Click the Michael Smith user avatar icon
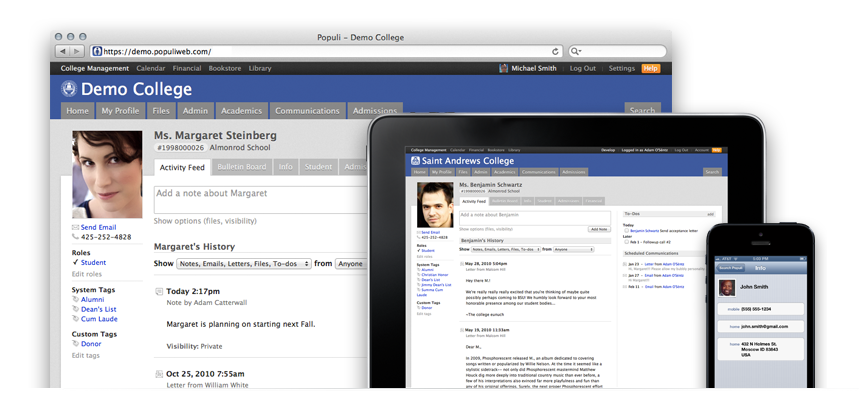 [x=503, y=69]
